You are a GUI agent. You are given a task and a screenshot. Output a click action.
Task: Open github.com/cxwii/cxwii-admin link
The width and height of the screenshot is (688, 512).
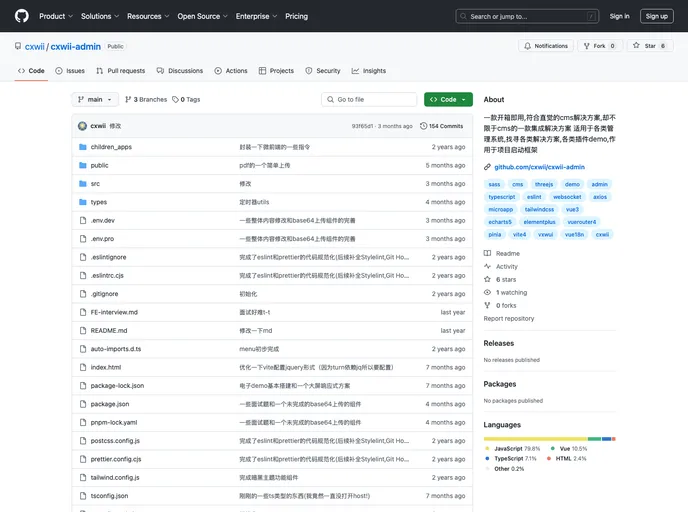(539, 167)
